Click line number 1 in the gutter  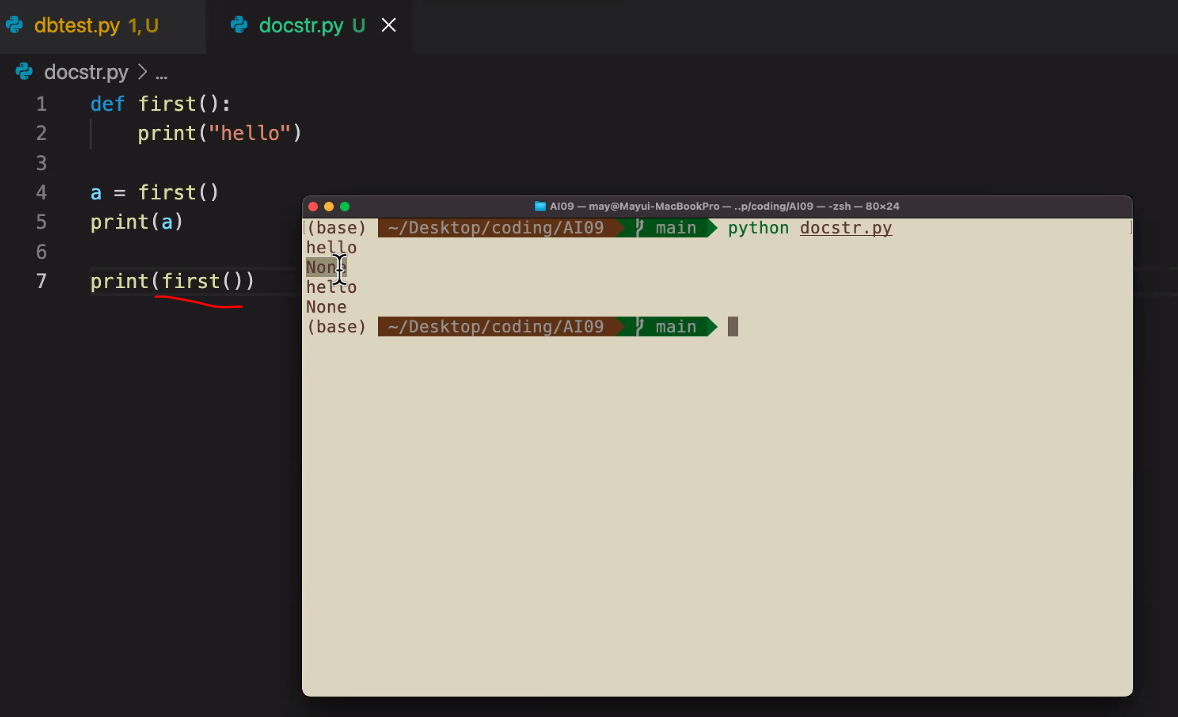tap(41, 104)
